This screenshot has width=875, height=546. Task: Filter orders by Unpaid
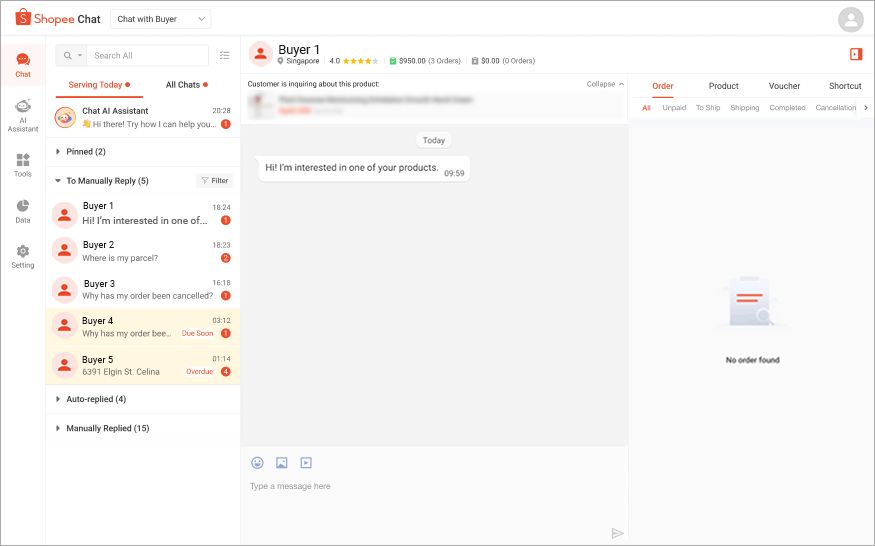674,108
